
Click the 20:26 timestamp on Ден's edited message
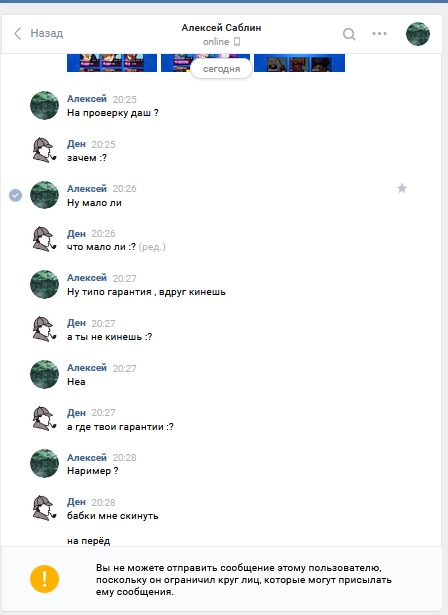(x=103, y=234)
